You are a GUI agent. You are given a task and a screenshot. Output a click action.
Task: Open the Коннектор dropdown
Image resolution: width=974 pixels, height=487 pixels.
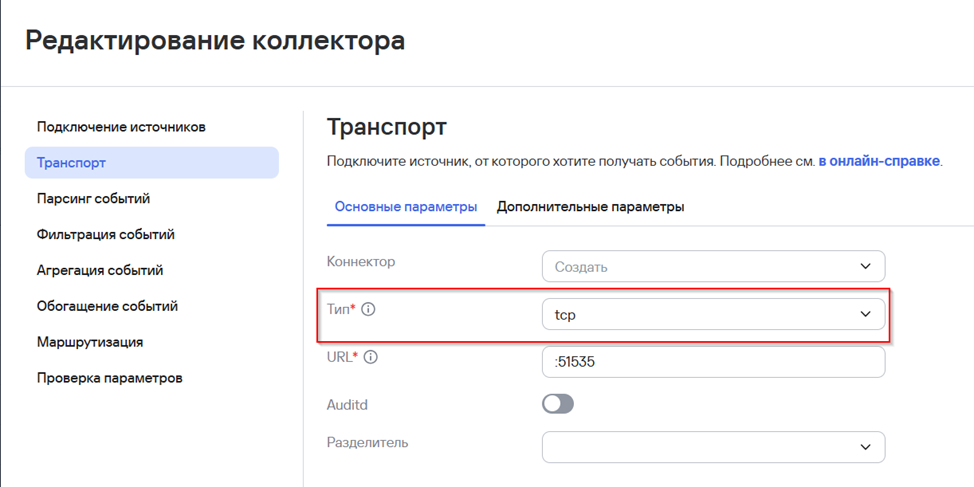click(x=713, y=267)
